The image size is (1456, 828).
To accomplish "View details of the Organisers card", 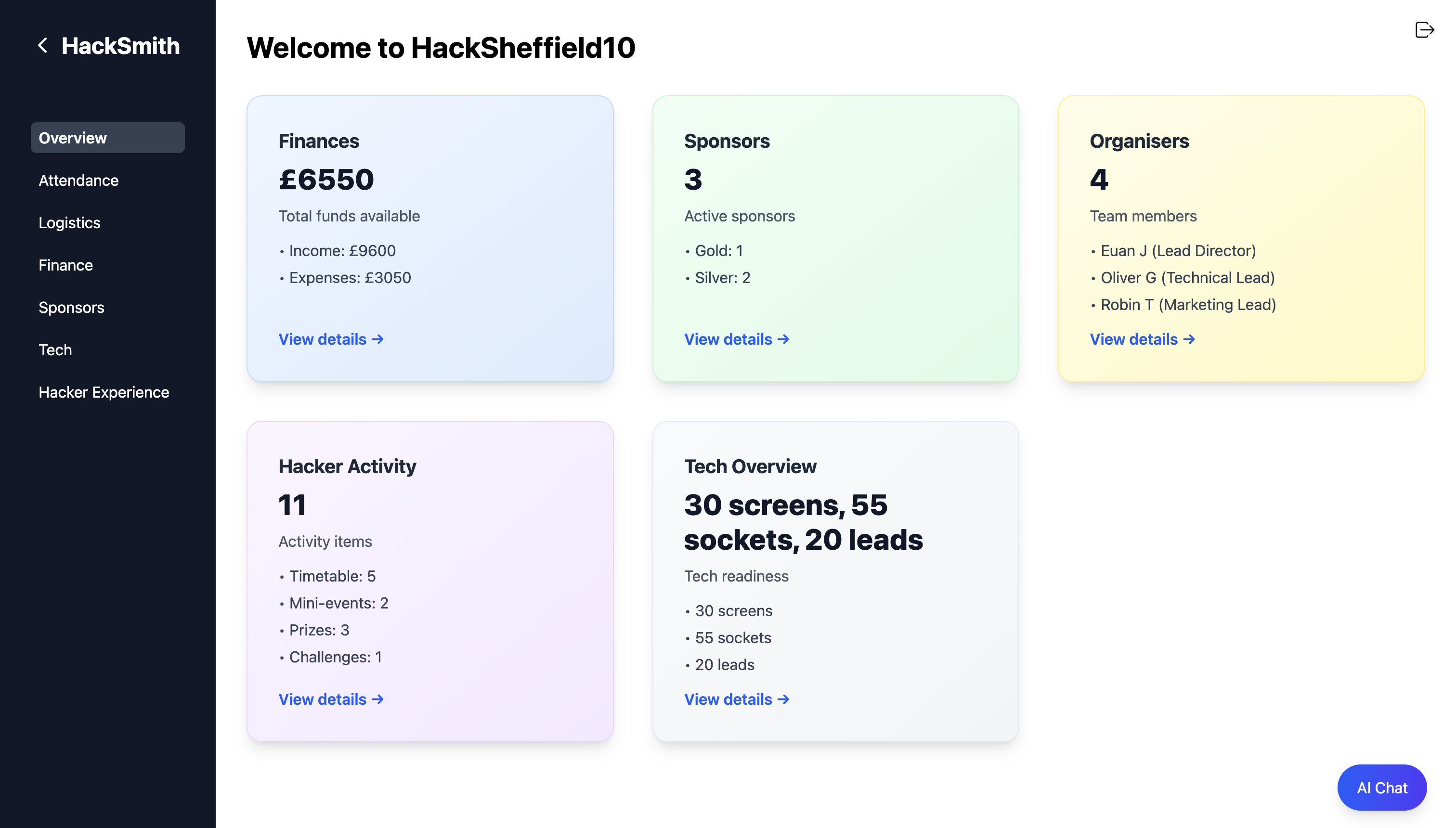I will 1142,339.
